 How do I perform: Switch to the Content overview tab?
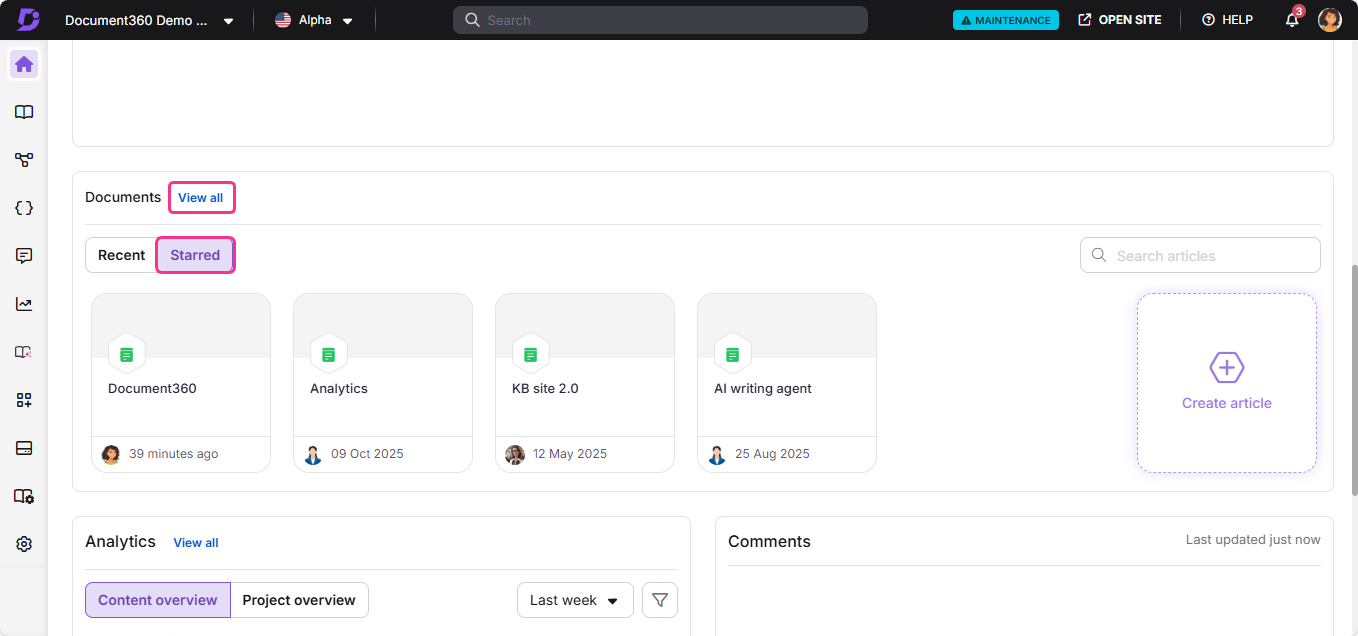(157, 600)
